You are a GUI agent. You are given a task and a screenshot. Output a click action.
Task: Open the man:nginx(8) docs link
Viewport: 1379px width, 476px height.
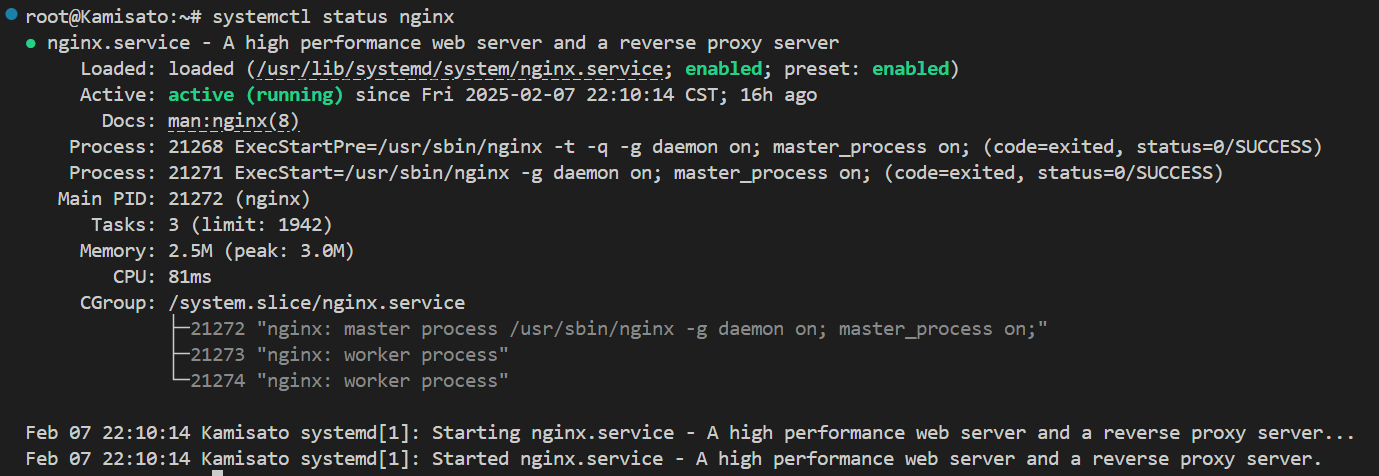pos(234,121)
